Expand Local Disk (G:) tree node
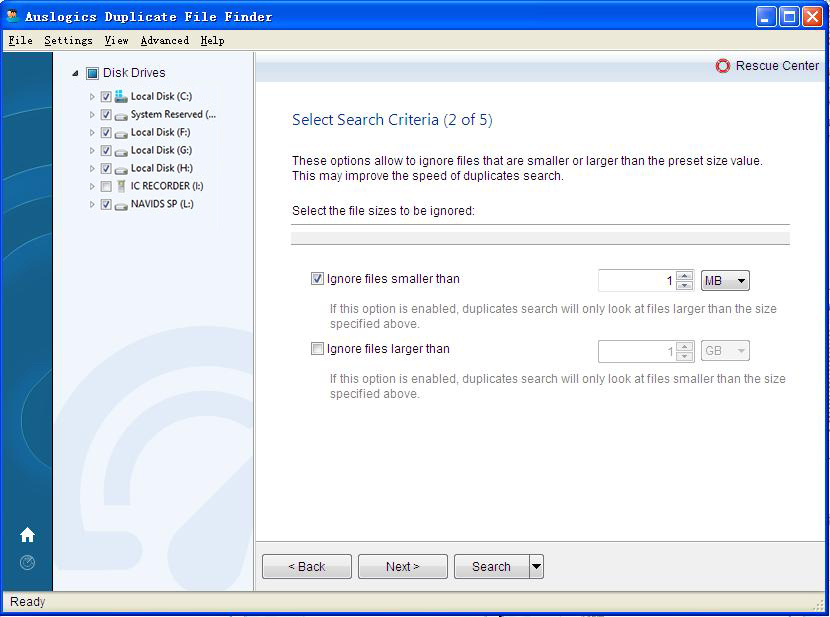Screen dimensions: 830x617 92,151
